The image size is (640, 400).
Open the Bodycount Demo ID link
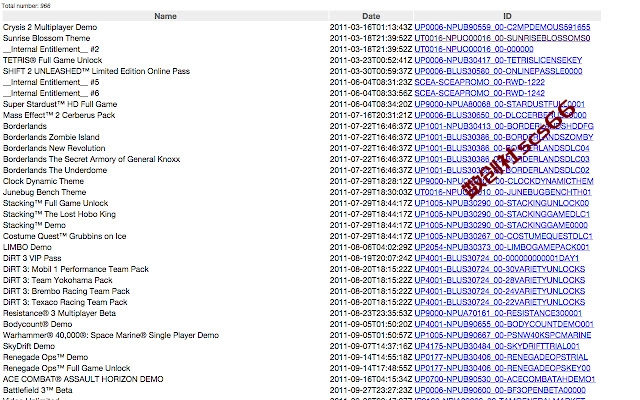504,324
